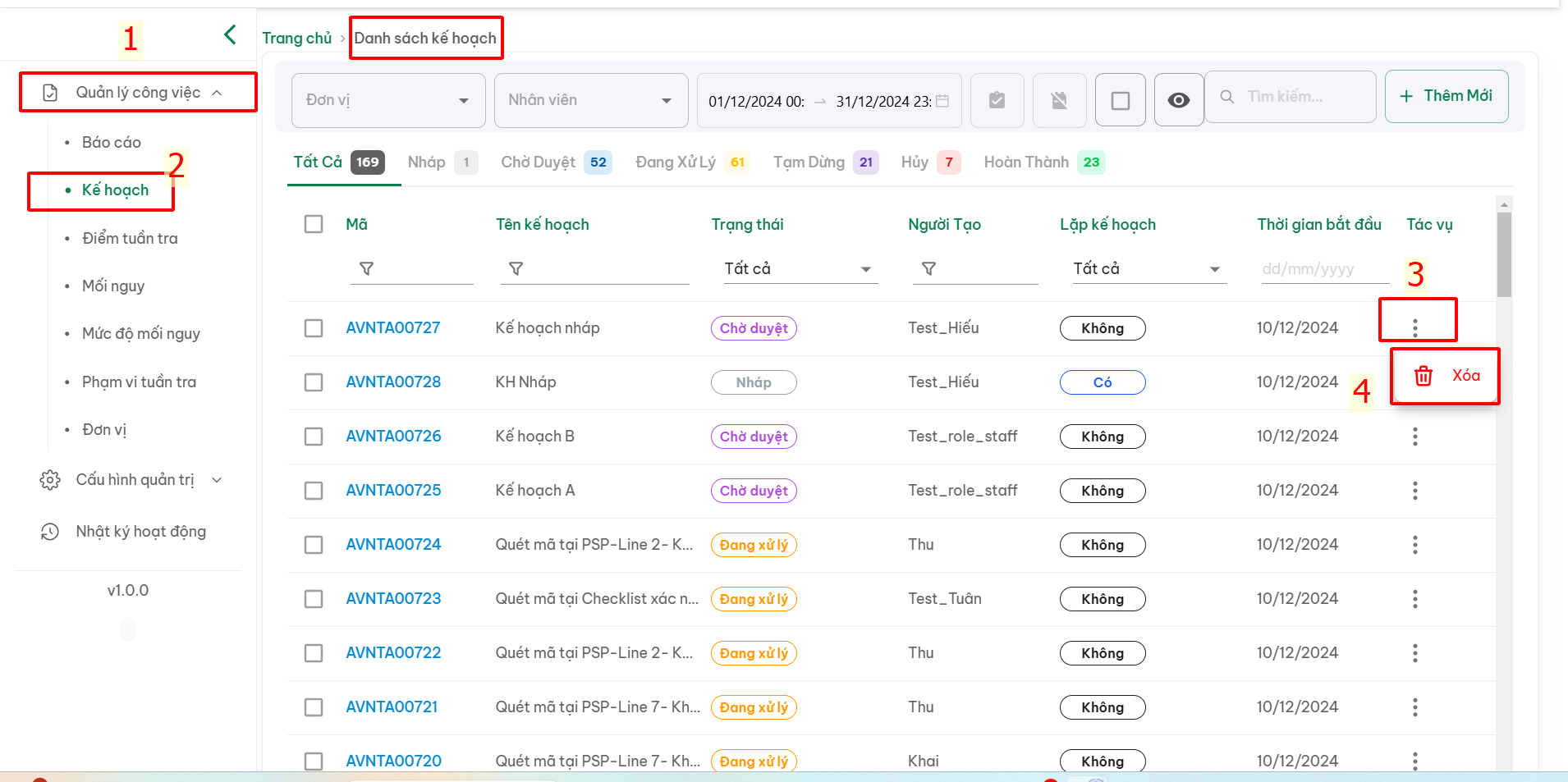Check the box for AVNTA00721
This screenshot has height=782, width=1568.
click(314, 707)
